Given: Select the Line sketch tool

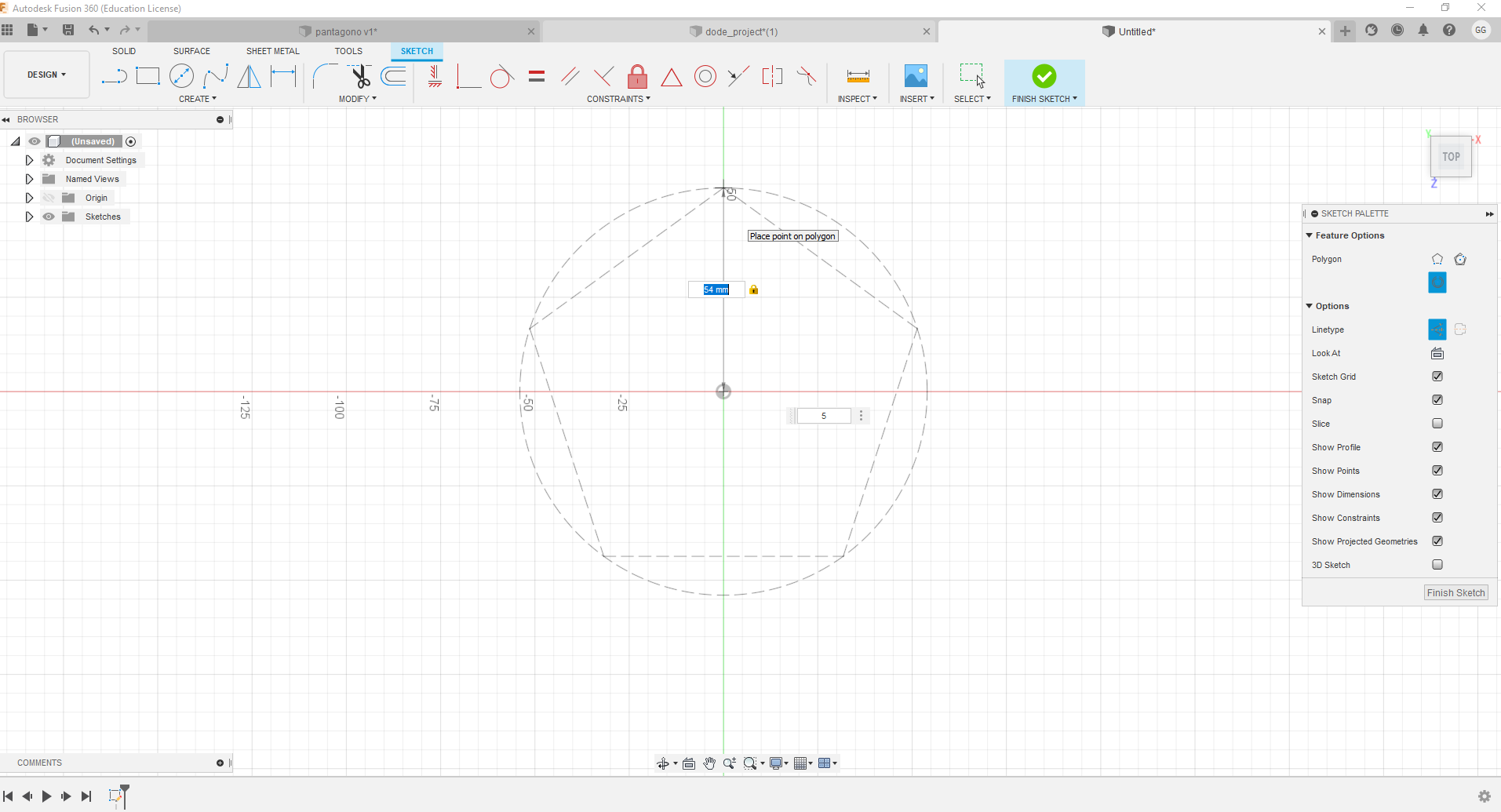Looking at the screenshot, I should [x=114, y=76].
